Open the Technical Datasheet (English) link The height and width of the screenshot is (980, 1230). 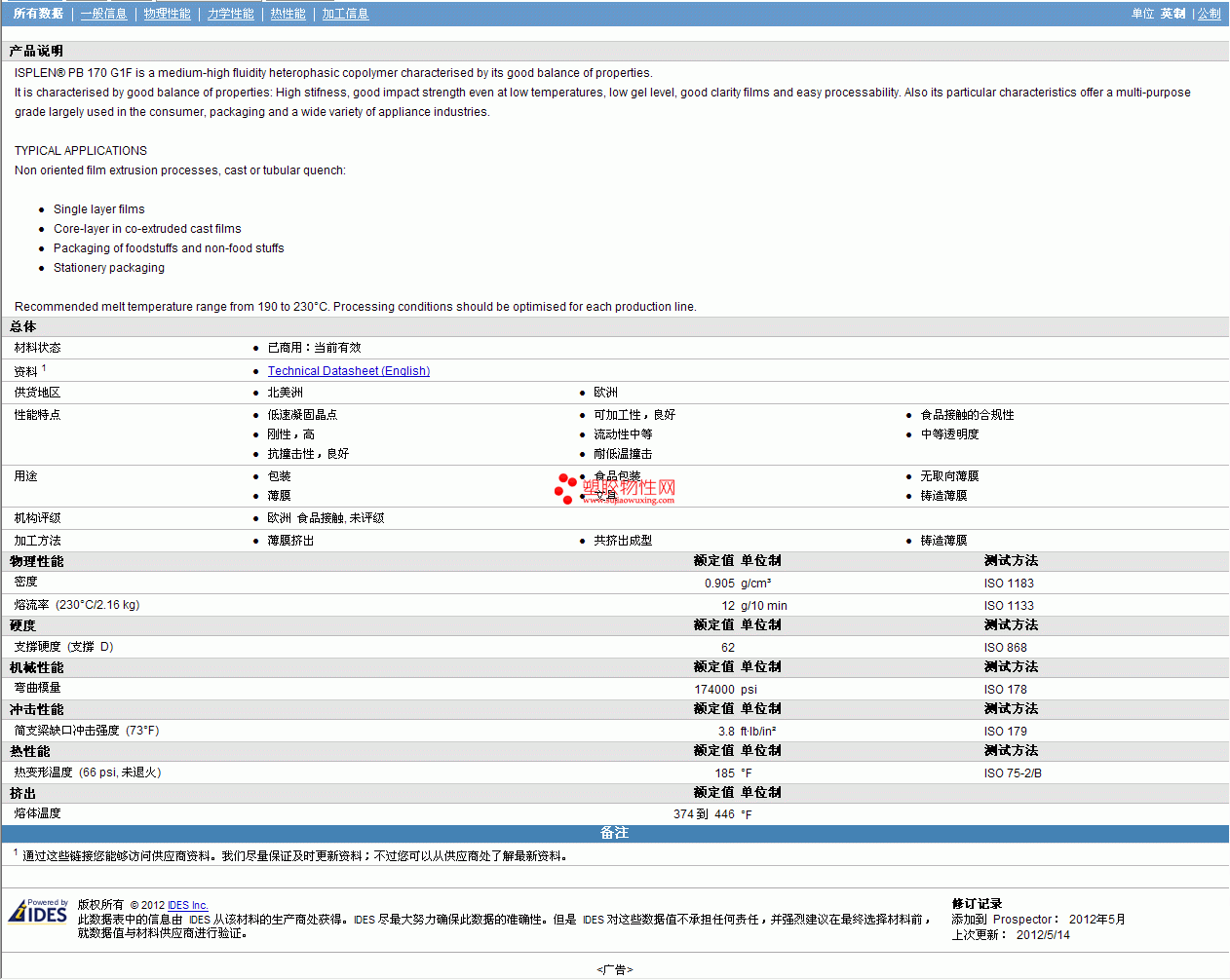pos(349,371)
